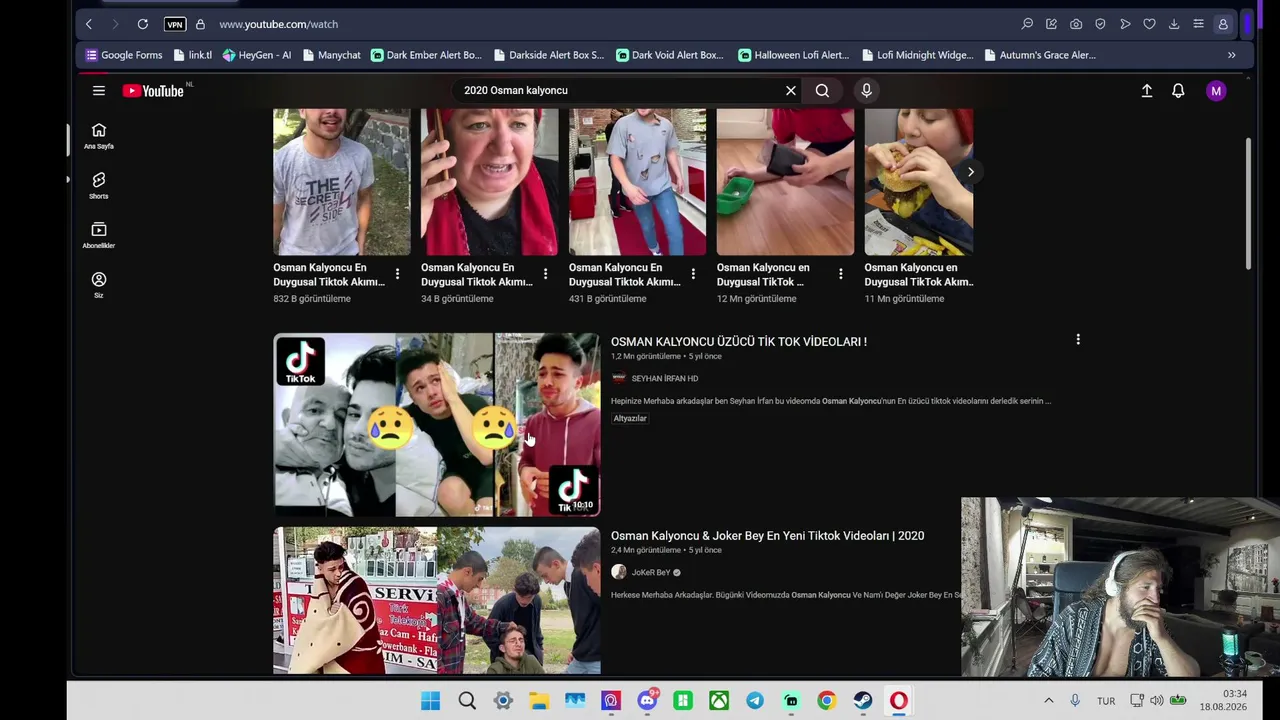
Task: Open Steam from the taskbar
Action: pos(863,701)
